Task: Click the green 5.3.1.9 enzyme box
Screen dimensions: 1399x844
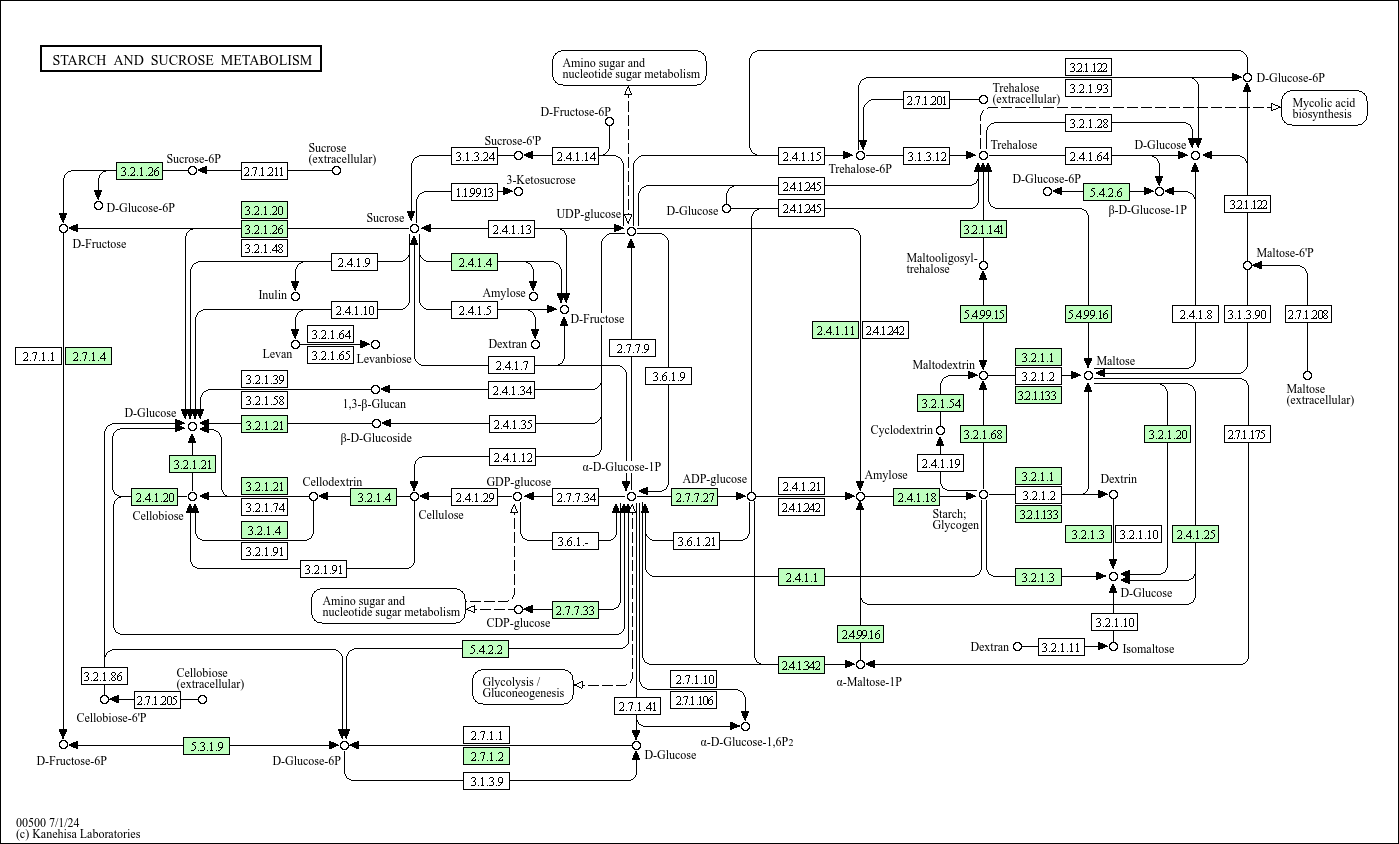Action: [x=207, y=745]
